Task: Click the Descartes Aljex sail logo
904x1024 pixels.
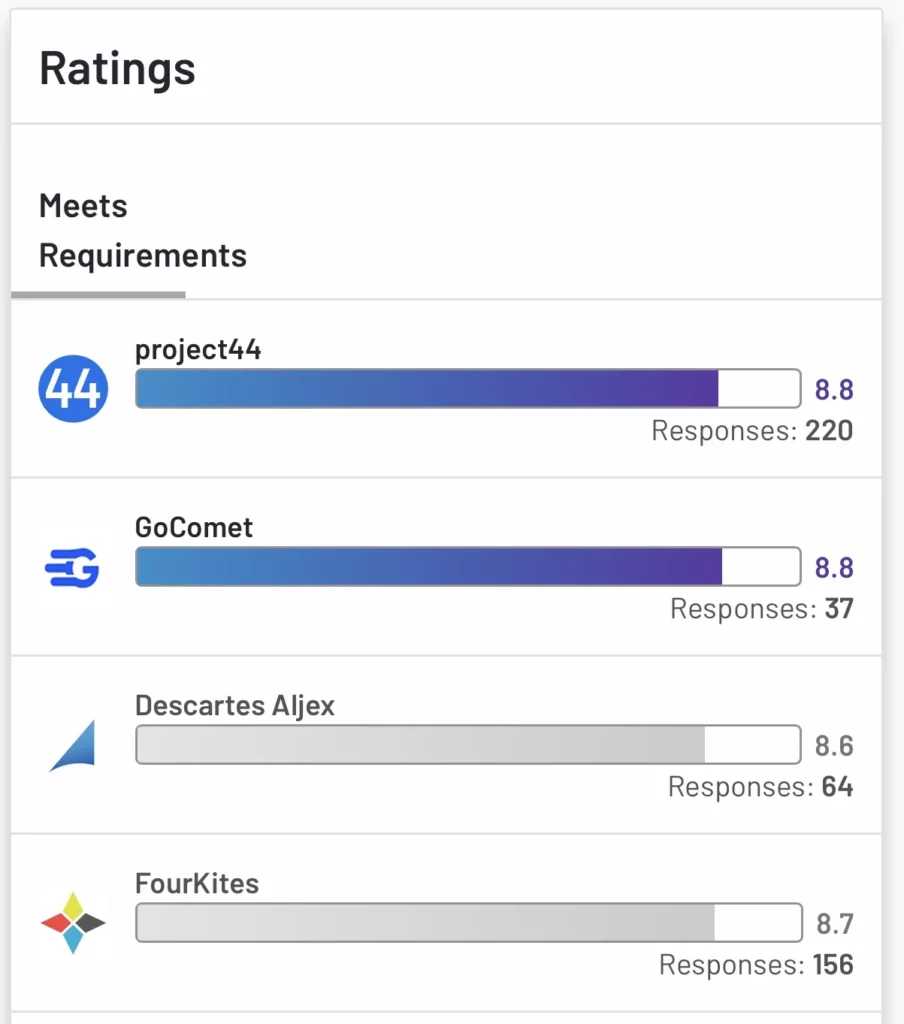Action: pyautogui.click(x=73, y=745)
